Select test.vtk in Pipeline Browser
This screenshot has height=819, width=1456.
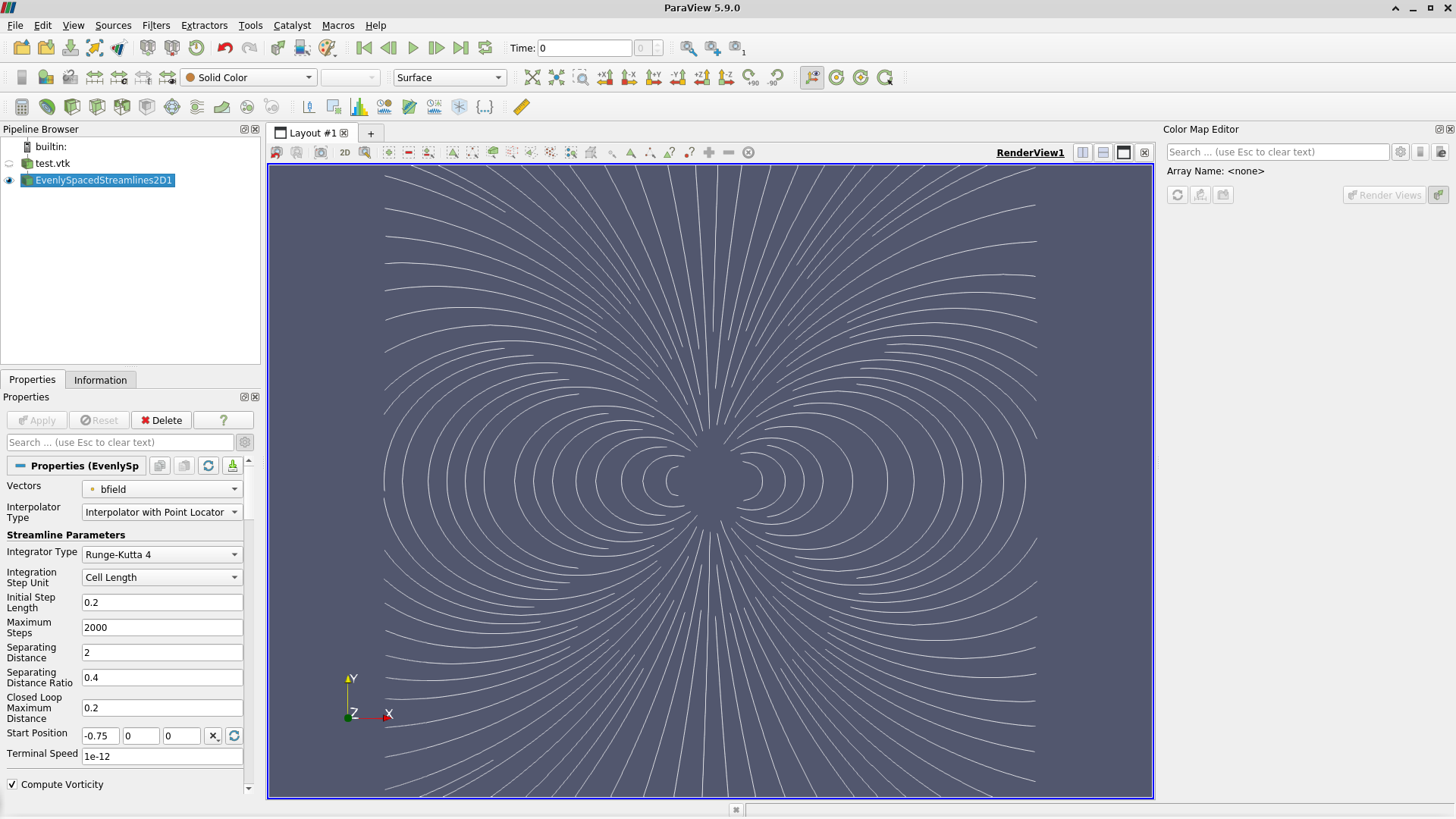(x=52, y=164)
